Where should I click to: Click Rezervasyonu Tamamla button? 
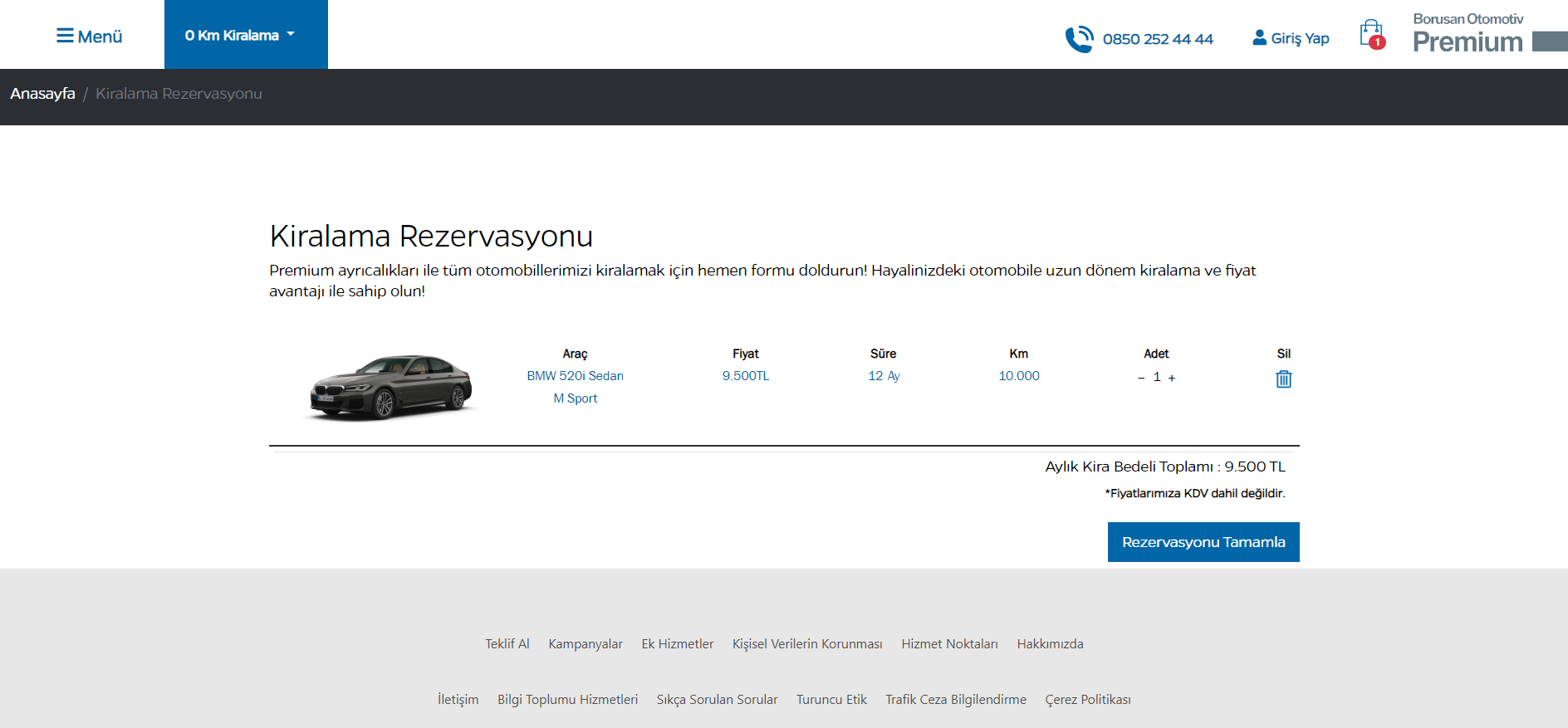1203,542
